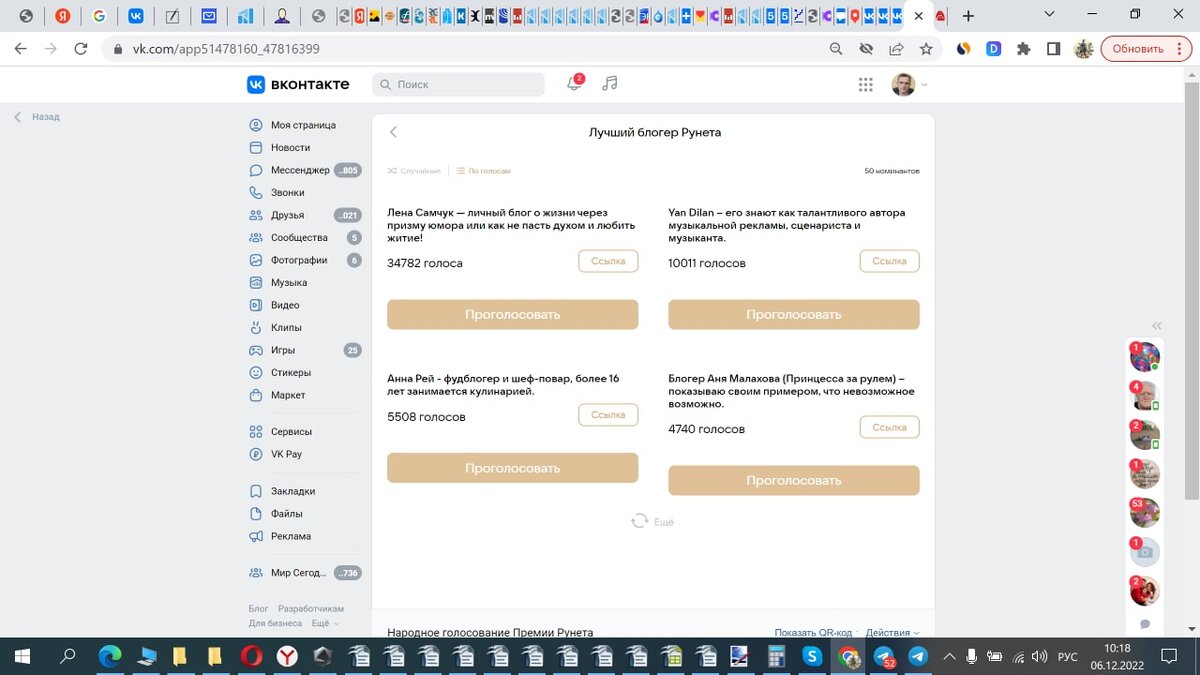Screen dimensions: 1200x675
Task: Vote for Аня Малахова
Action: point(794,480)
